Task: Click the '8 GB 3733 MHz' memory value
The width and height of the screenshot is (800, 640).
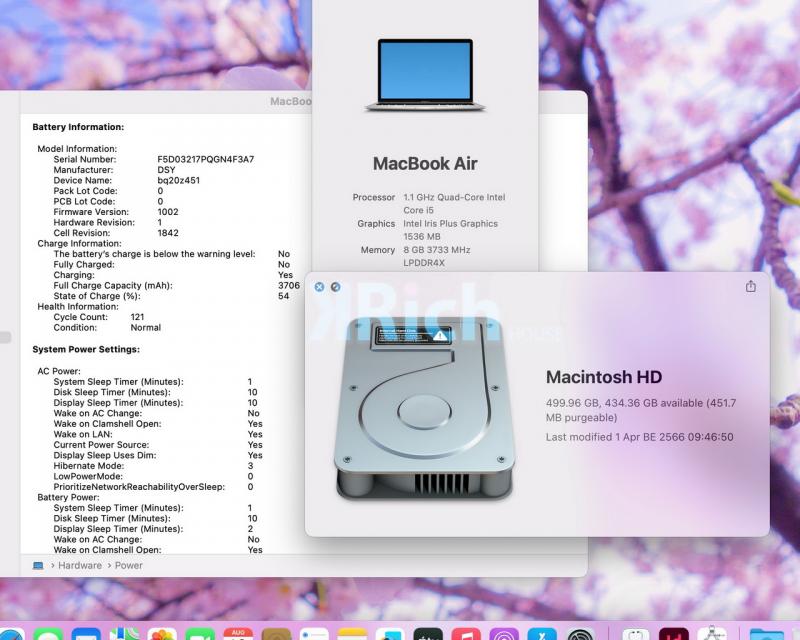Action: pos(437,250)
